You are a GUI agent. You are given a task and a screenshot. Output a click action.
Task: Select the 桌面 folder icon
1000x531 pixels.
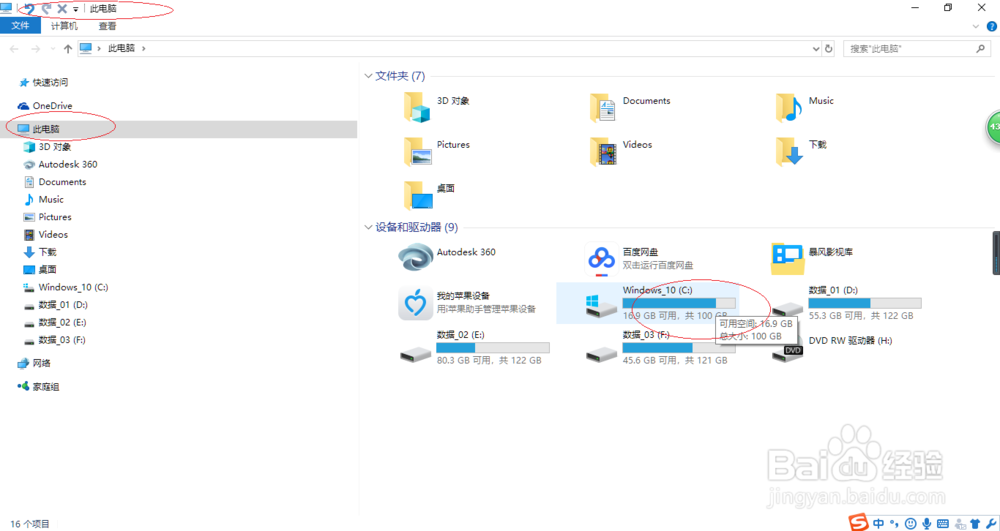pyautogui.click(x=418, y=195)
